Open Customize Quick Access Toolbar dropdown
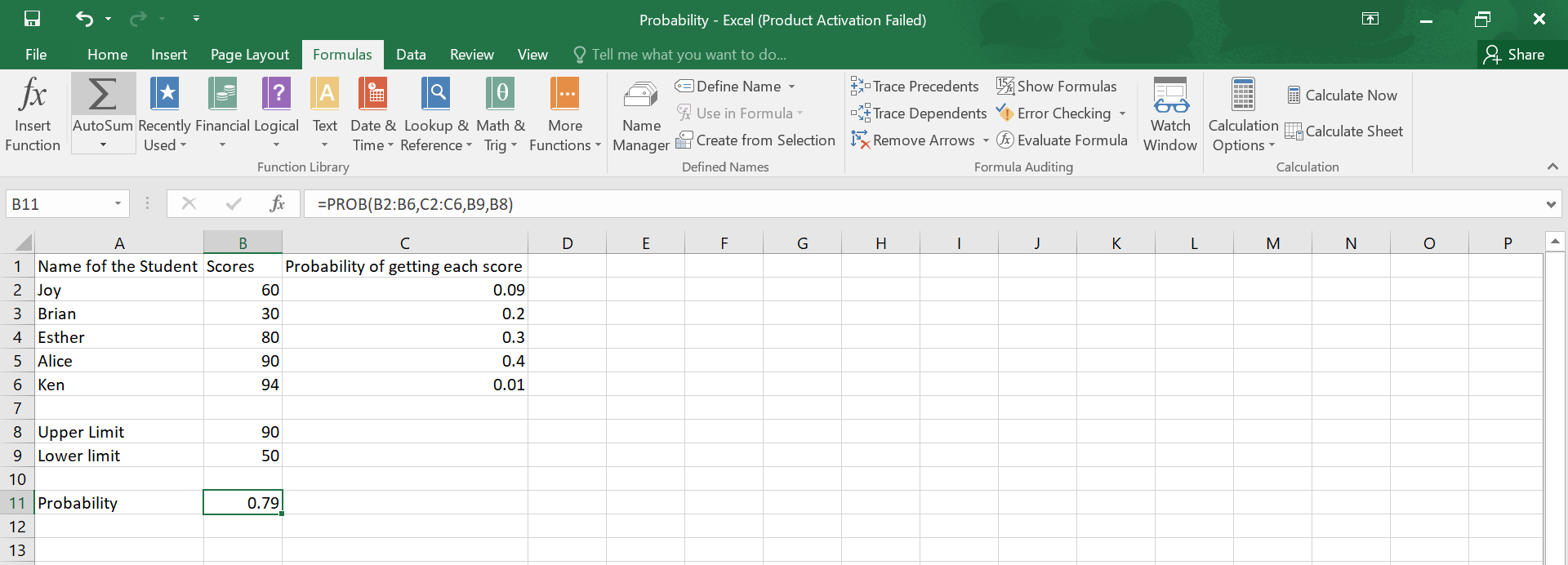 pos(196,18)
